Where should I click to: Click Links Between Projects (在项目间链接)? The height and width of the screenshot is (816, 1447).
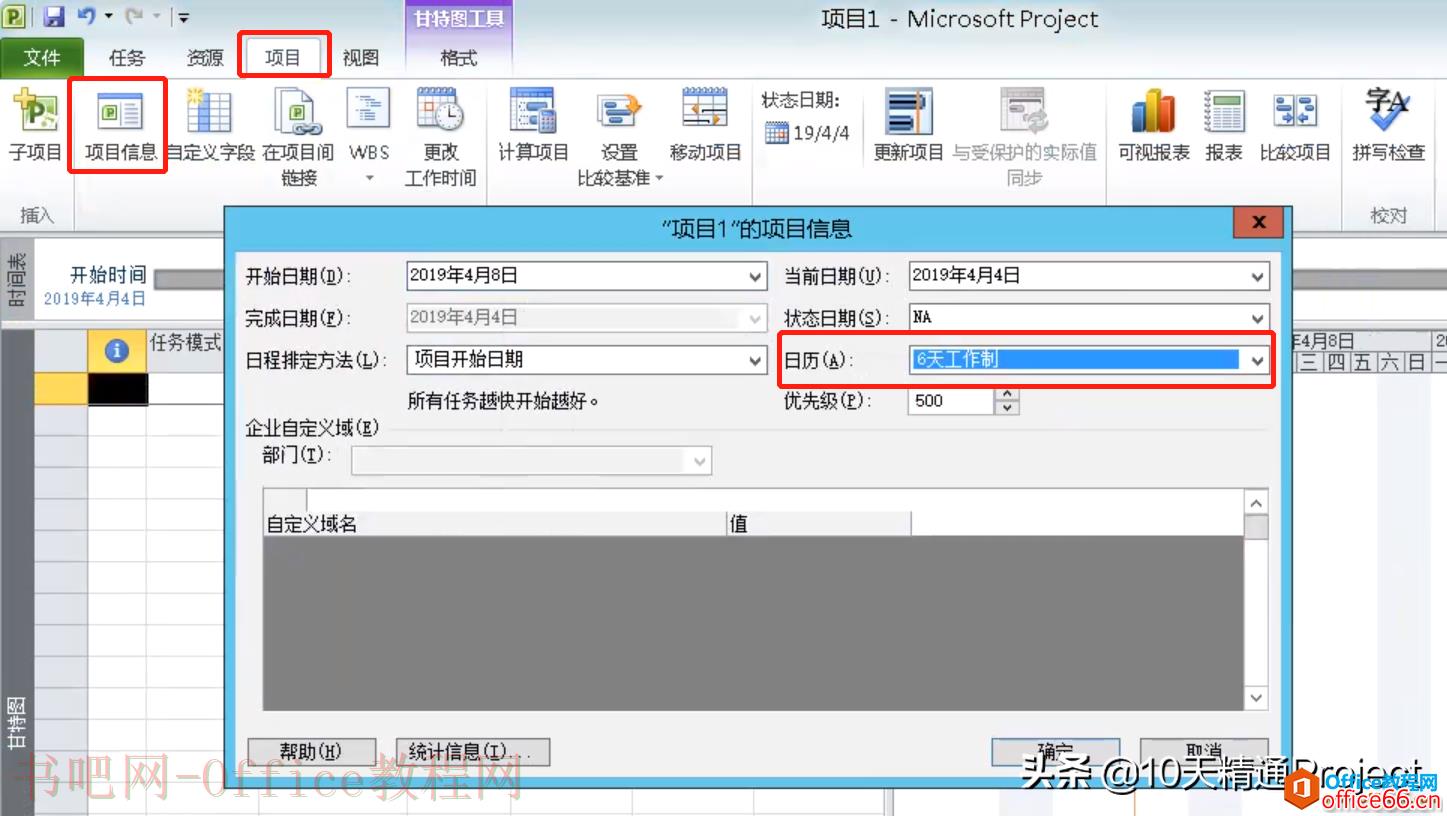coord(298,138)
